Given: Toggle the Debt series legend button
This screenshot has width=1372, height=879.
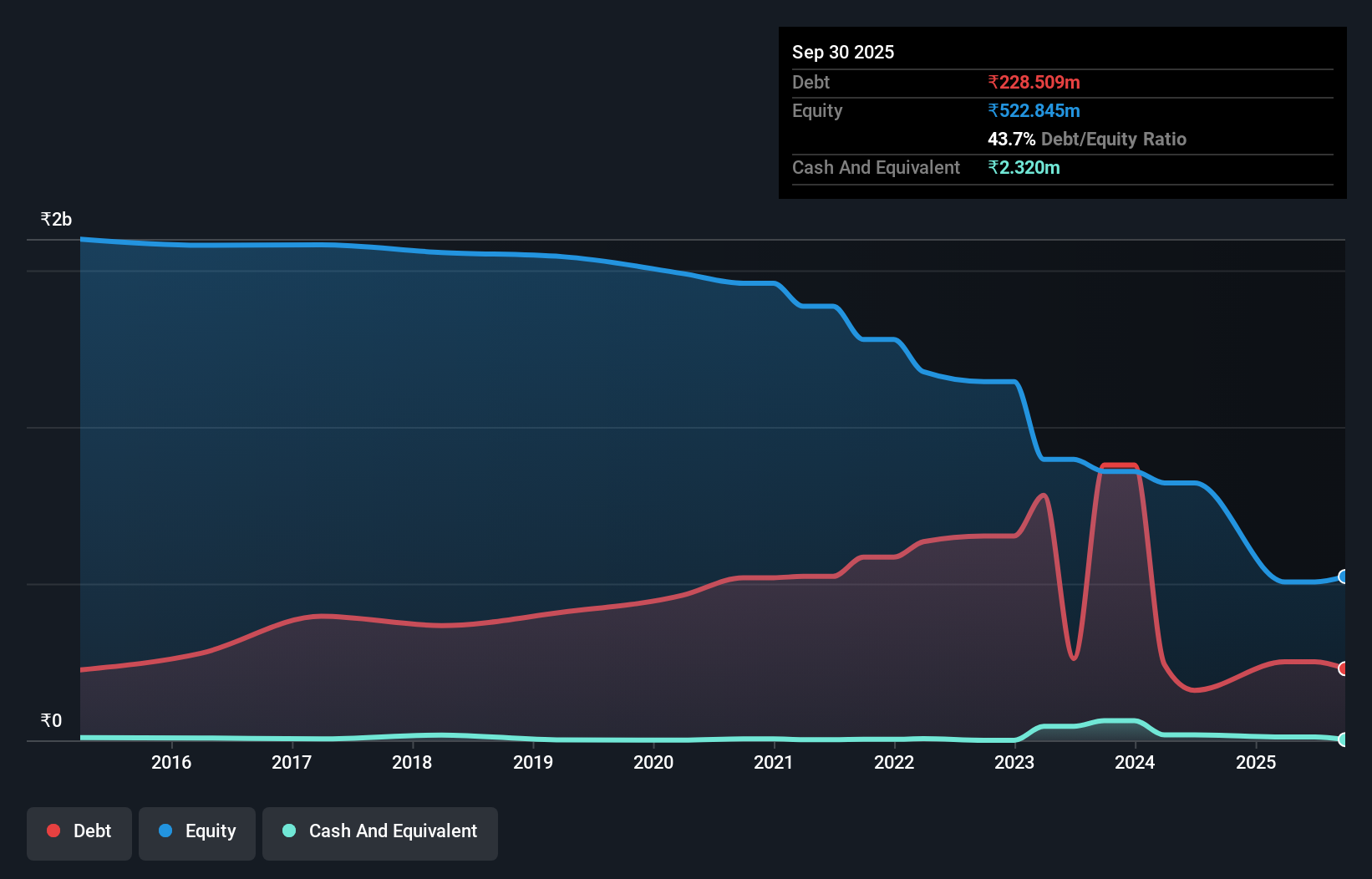Looking at the screenshot, I should click(79, 833).
